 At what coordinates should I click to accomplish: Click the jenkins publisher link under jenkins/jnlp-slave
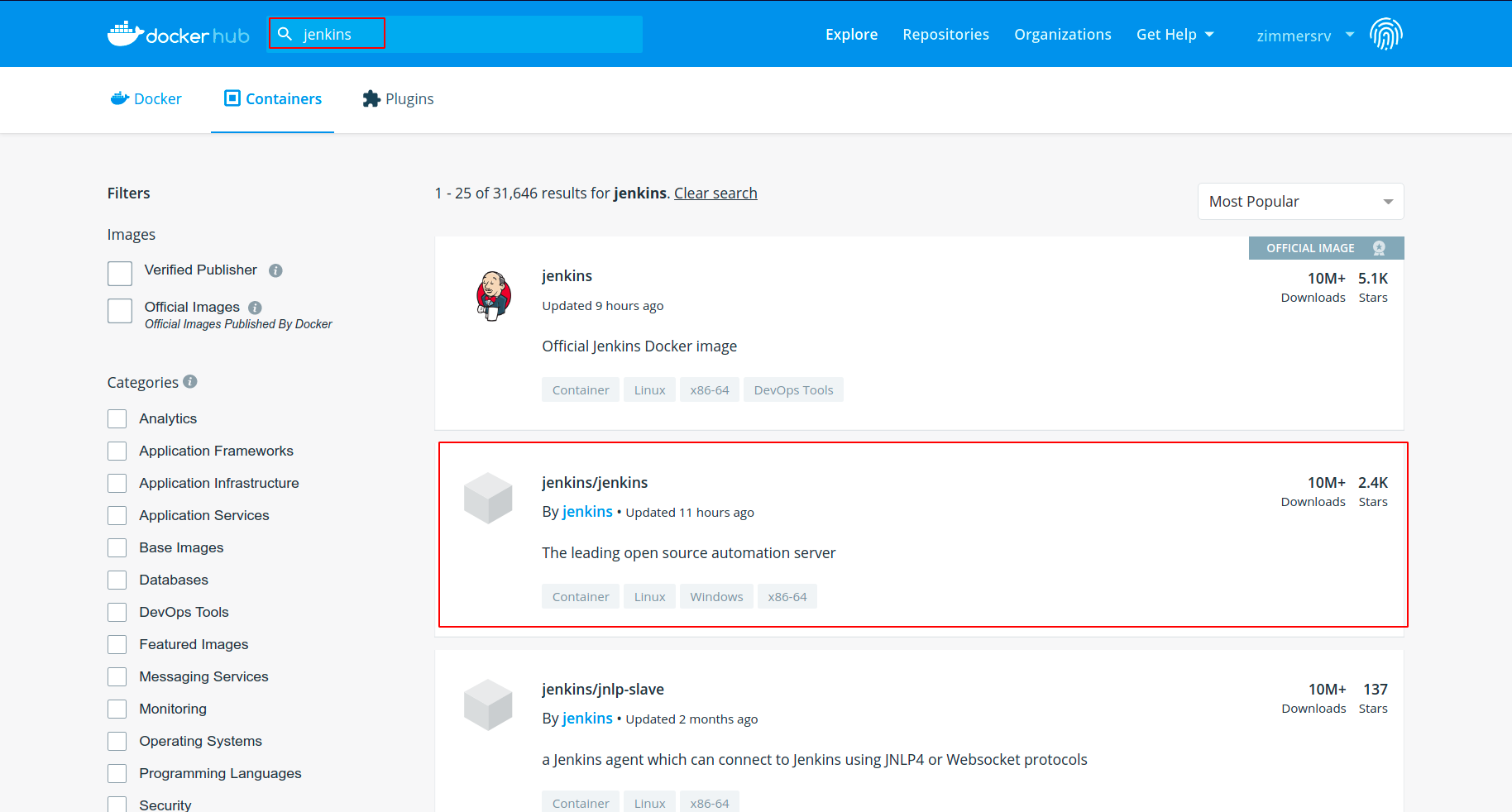click(587, 719)
